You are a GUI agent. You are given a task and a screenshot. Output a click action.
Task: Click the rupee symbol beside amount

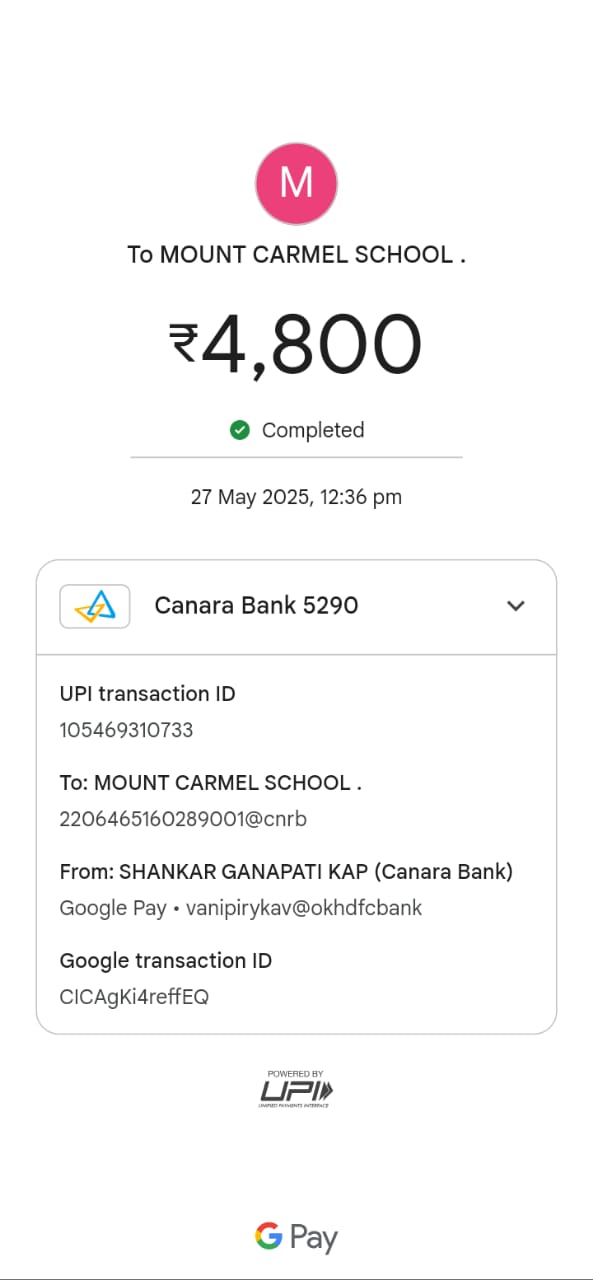183,343
